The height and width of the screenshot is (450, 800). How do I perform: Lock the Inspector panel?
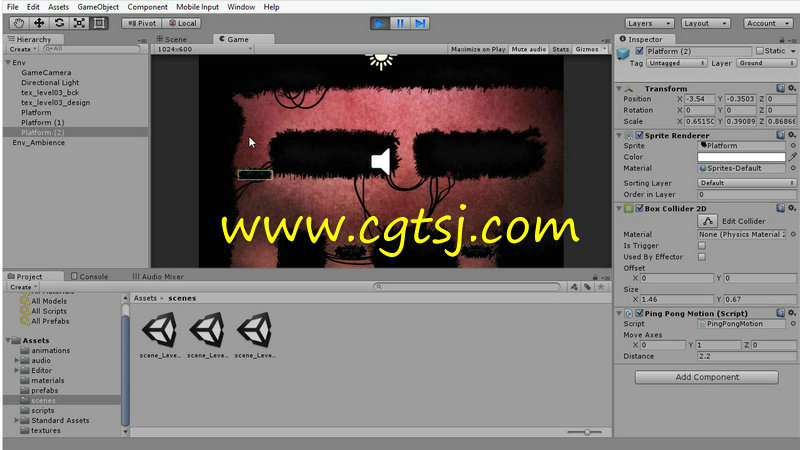coord(782,40)
